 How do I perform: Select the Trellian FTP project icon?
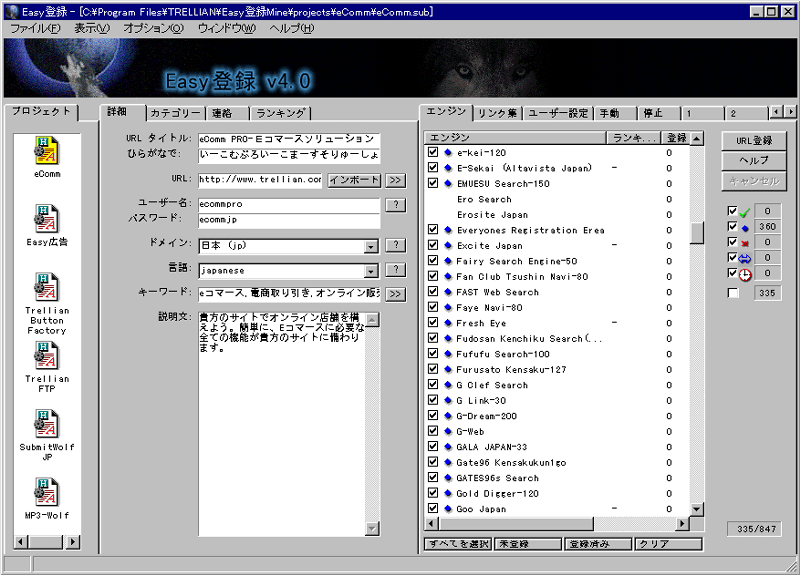[47, 356]
